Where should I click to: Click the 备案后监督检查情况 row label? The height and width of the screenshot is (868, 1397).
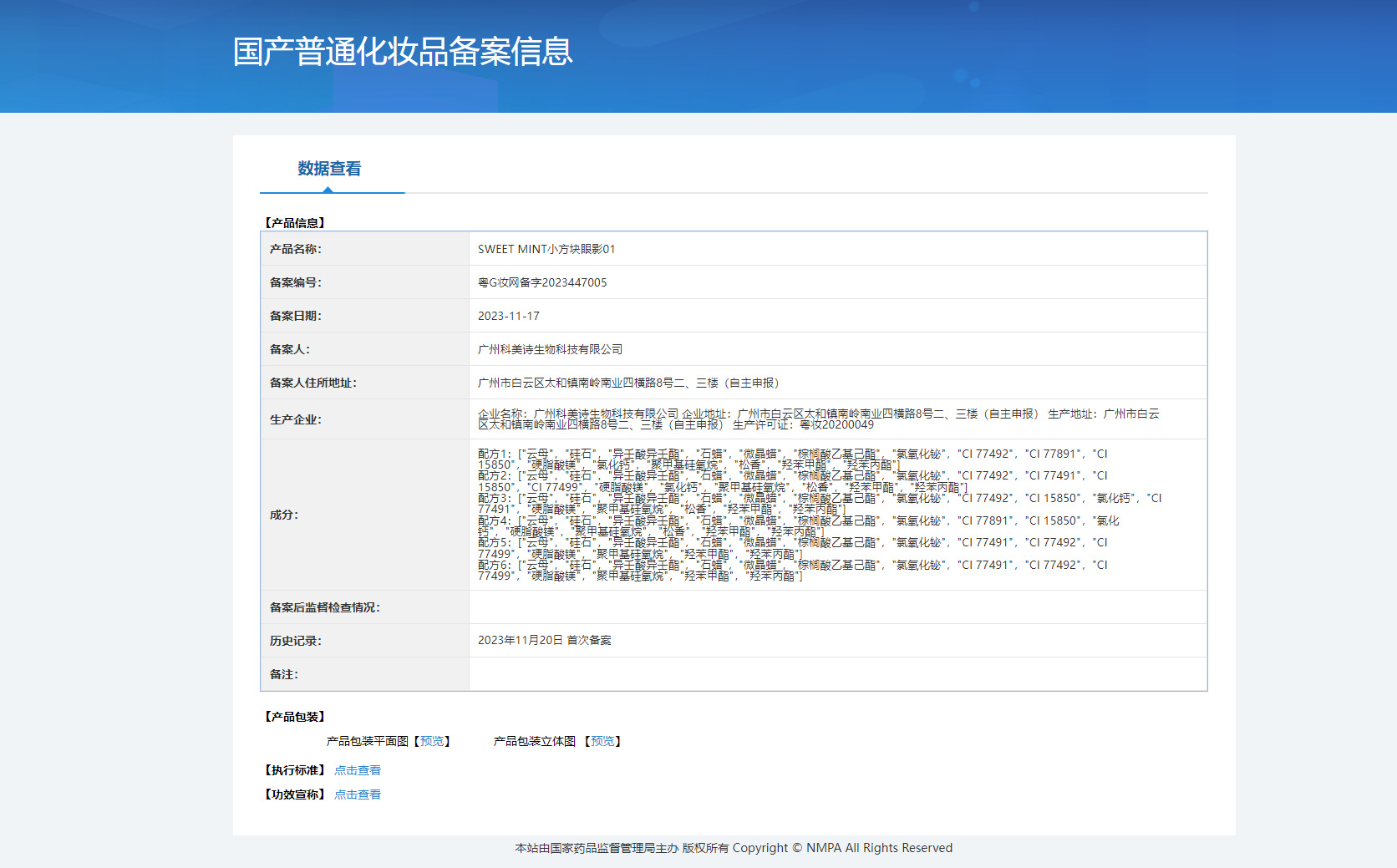[324, 607]
